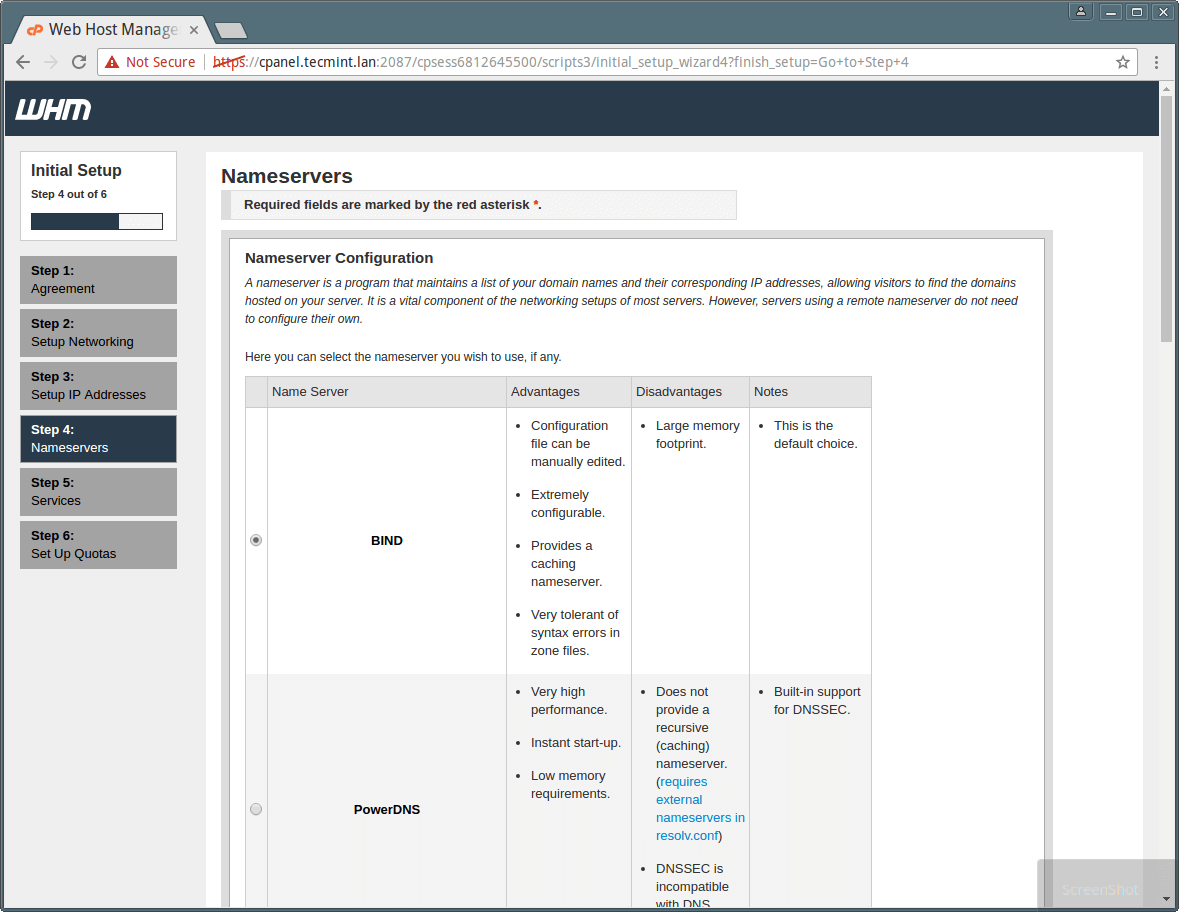Open the Chrome three-dot menu
1179x912 pixels.
pyautogui.click(x=1156, y=62)
